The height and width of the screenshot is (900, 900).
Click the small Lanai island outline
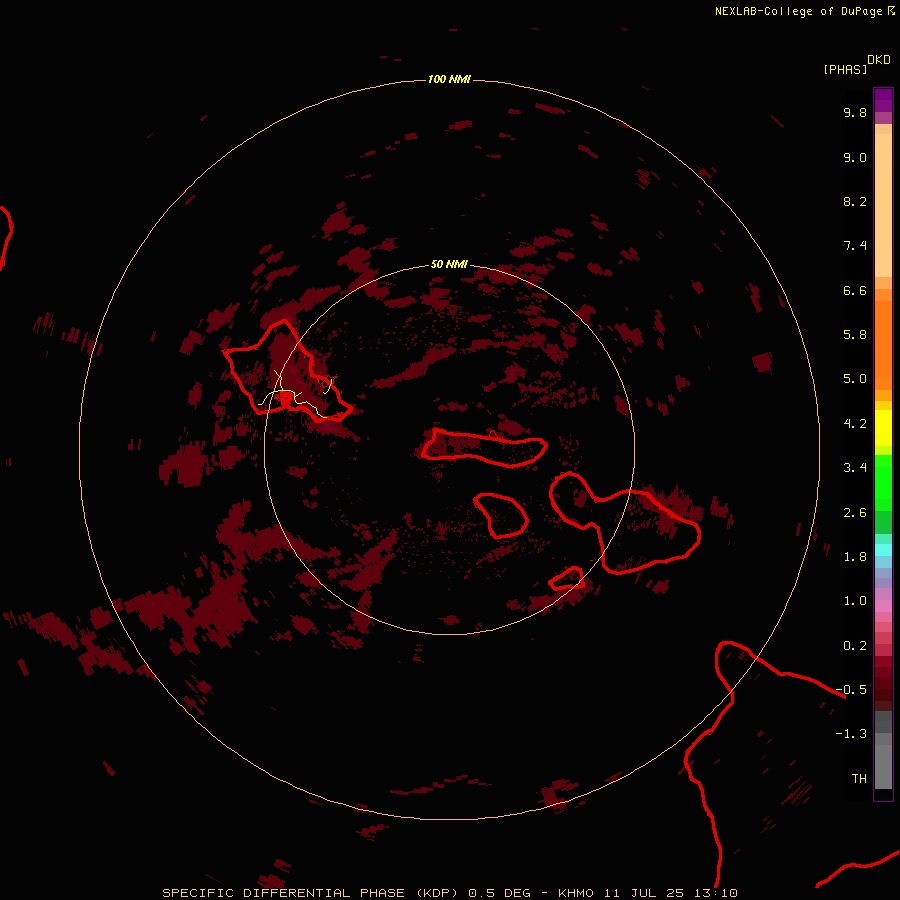(x=501, y=515)
